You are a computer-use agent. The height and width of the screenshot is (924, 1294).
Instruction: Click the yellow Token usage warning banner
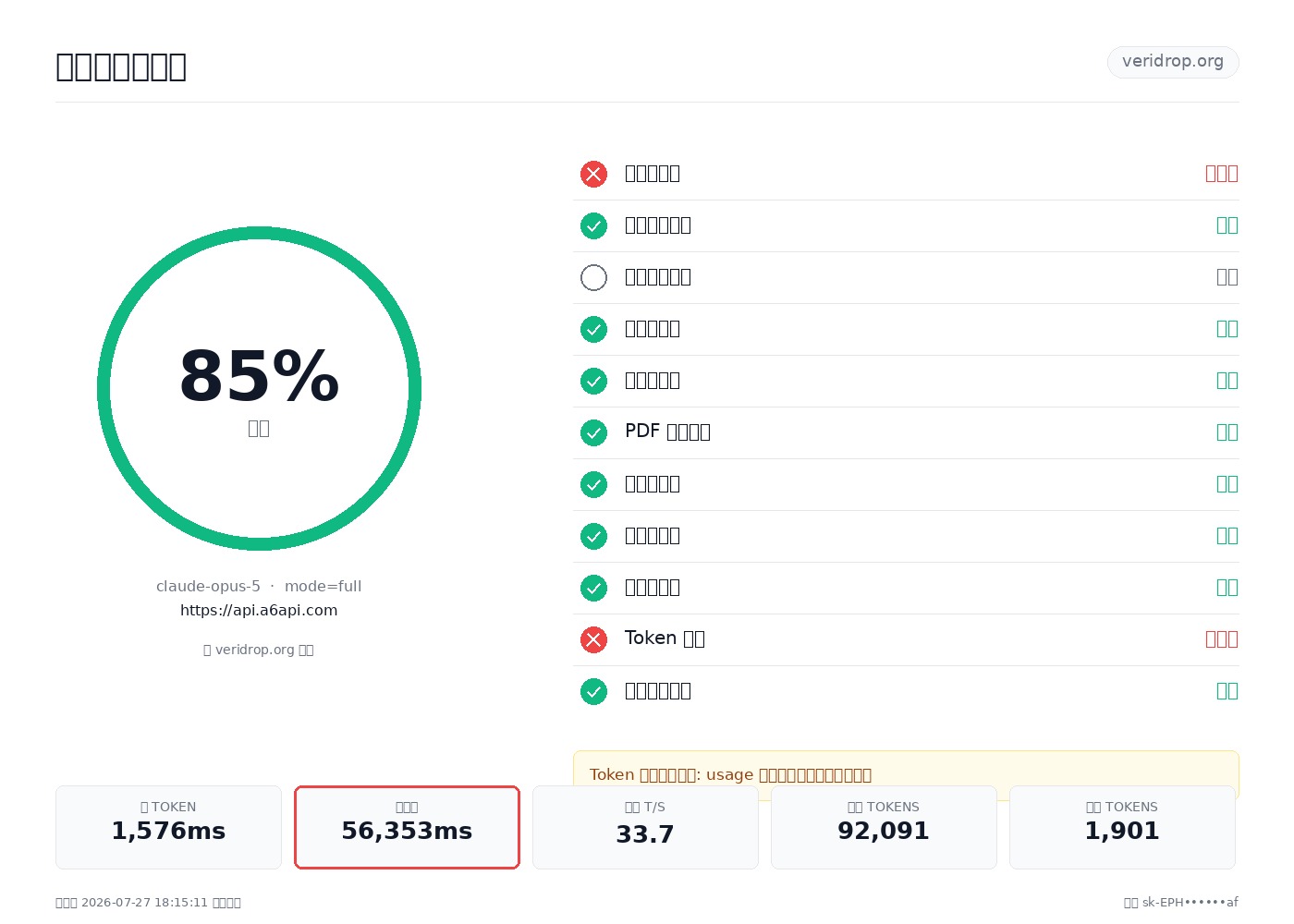(906, 774)
